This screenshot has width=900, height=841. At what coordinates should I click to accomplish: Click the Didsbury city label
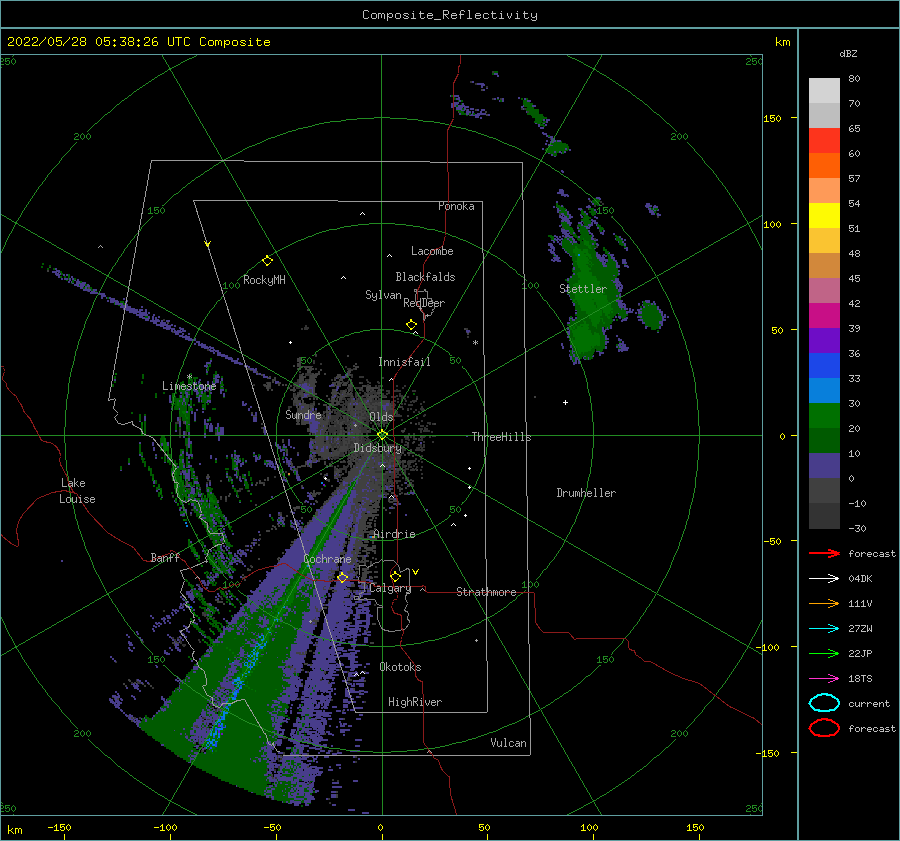coord(377,448)
